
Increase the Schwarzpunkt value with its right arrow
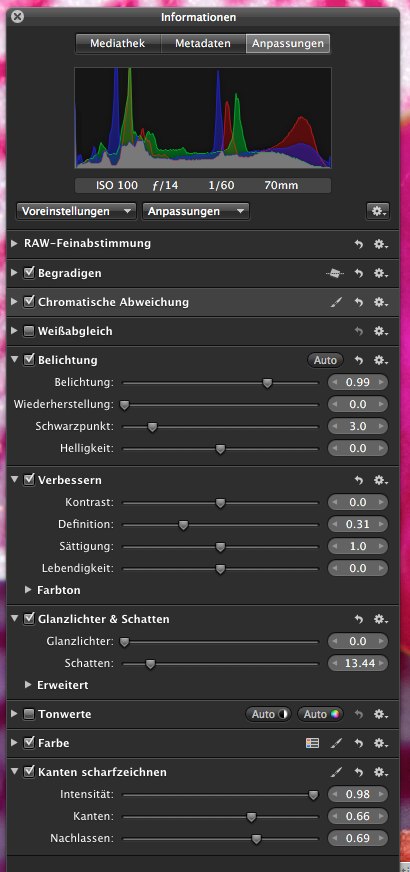coord(381,427)
